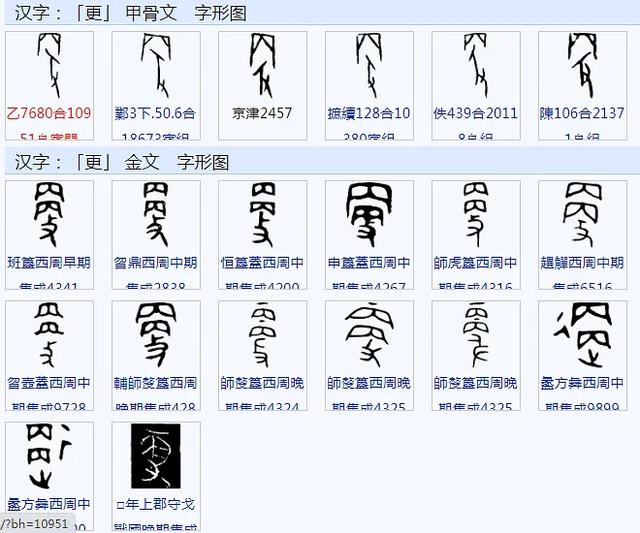Image resolution: width=640 pixels, height=533 pixels.
Task: Click the heading 汉字：「更」 甲骨文 字形图
Action: pyautogui.click(x=131, y=13)
